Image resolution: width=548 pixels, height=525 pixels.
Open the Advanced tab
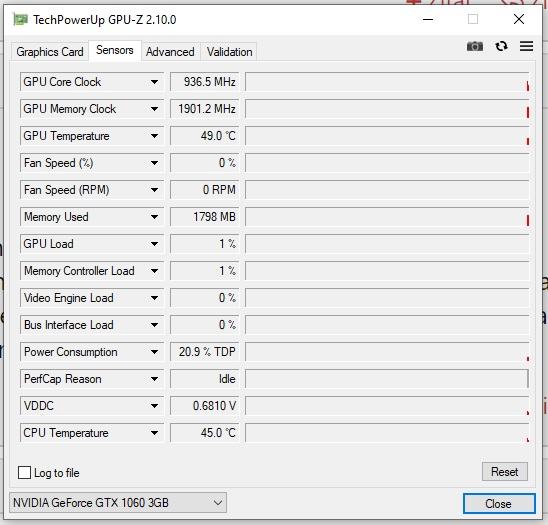(170, 52)
